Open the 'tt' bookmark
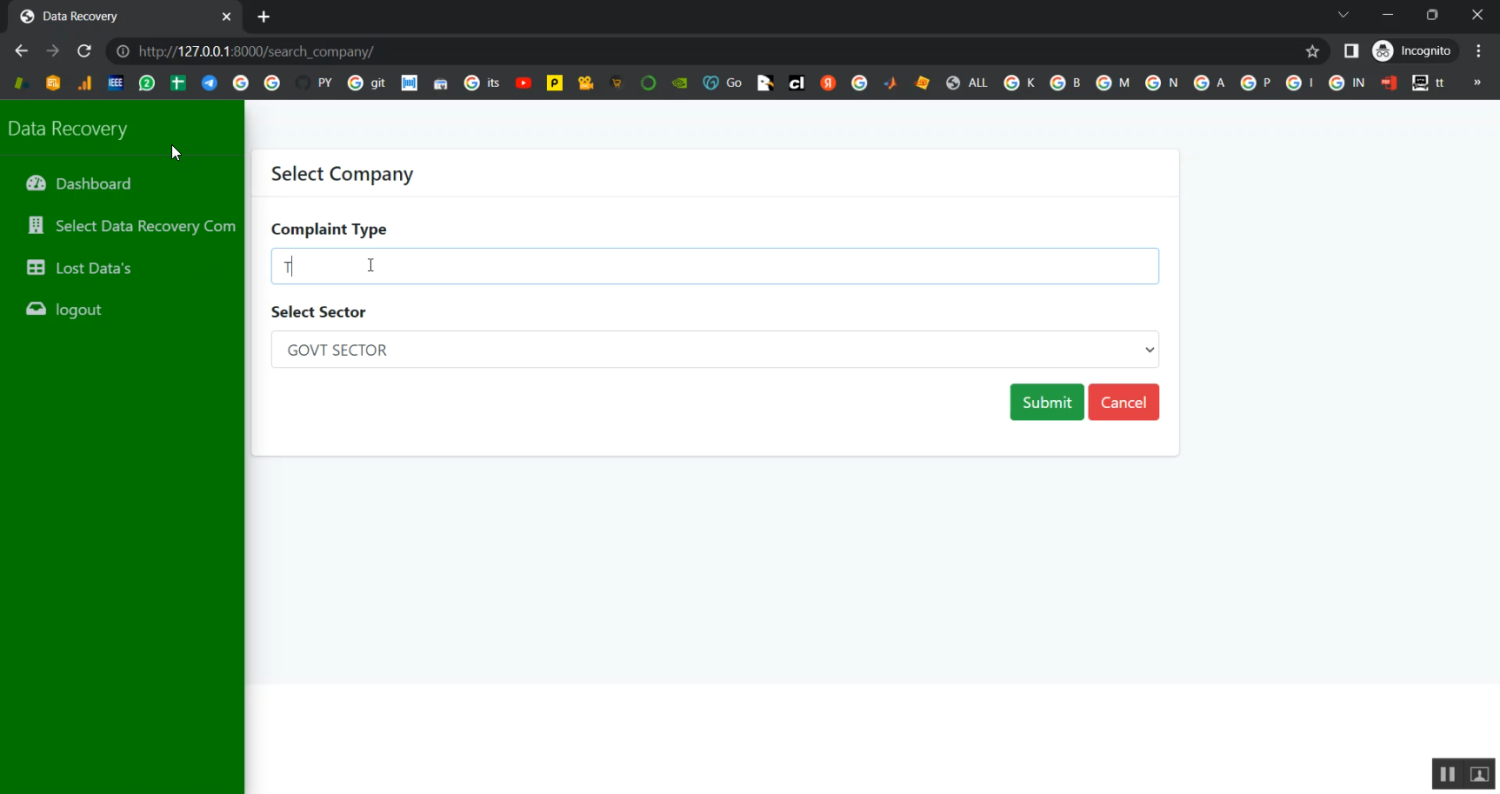Viewport: 1500px width, 794px height. tap(1428, 83)
